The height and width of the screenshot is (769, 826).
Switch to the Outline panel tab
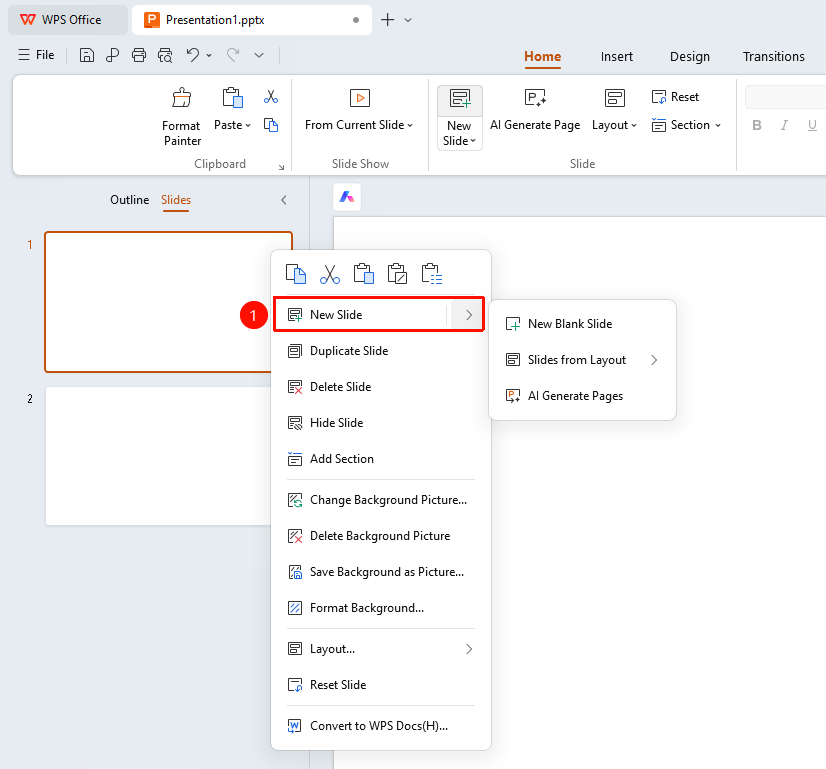130,200
